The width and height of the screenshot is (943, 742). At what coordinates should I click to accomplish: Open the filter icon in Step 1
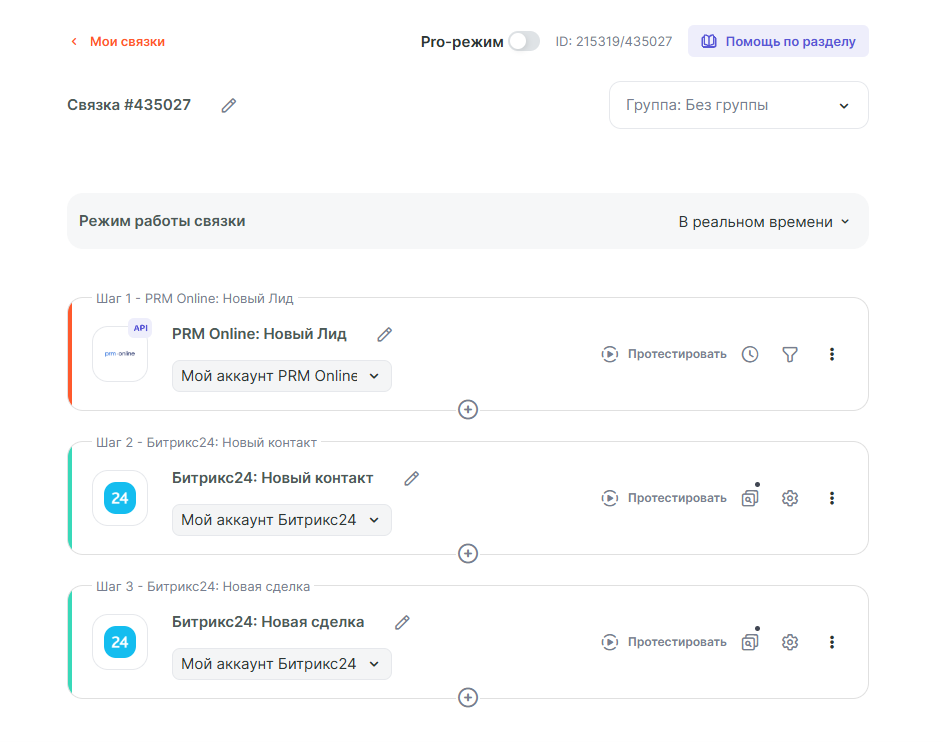(x=790, y=354)
